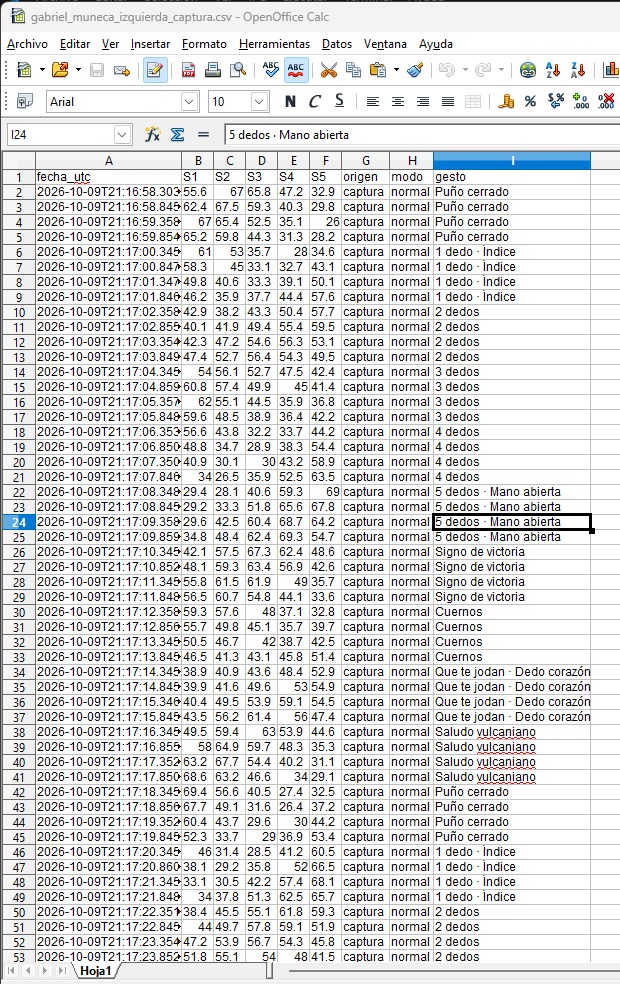Run spelling check ABC checkmark icon
The image size is (620, 984).
(271, 70)
